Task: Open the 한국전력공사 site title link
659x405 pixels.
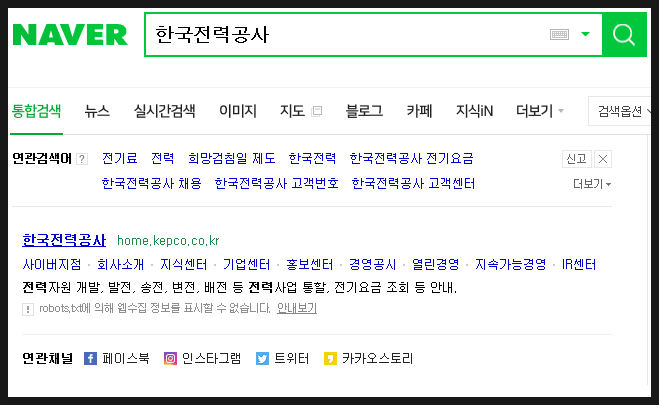Action: coord(64,240)
